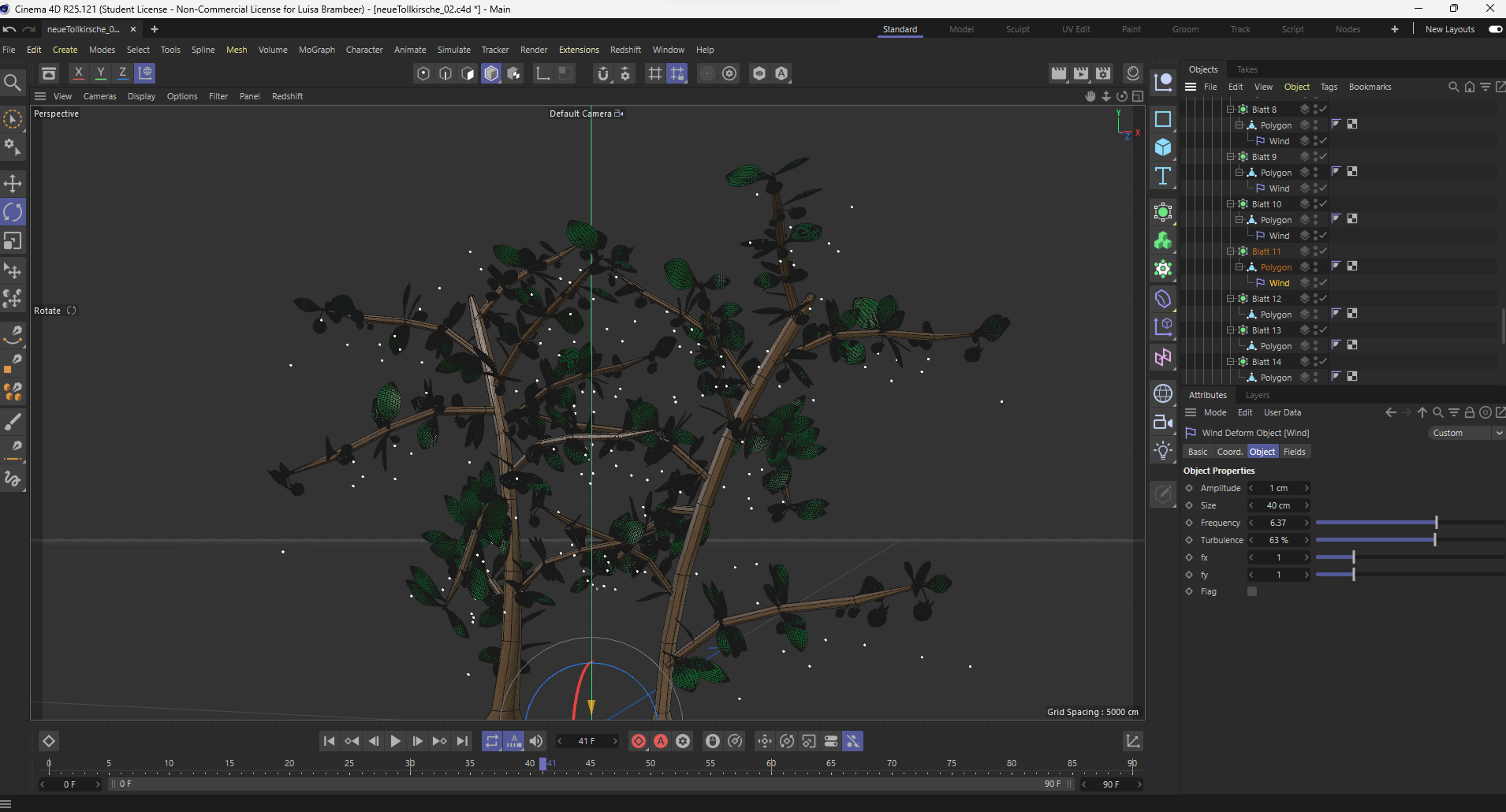The height and width of the screenshot is (812, 1506).
Task: Toggle enable checkmark of Blatt 11's Wind
Action: coord(1323,283)
